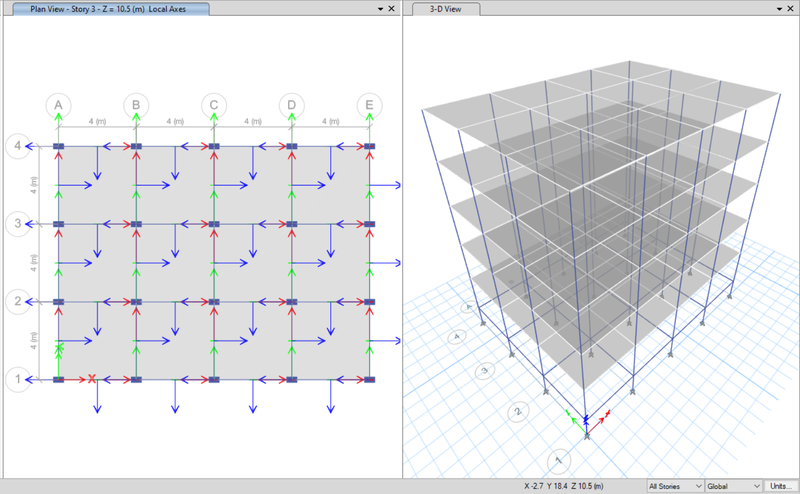This screenshot has width=800, height=494.
Task: Switch to the 3-D View tab
Action: coord(445,9)
